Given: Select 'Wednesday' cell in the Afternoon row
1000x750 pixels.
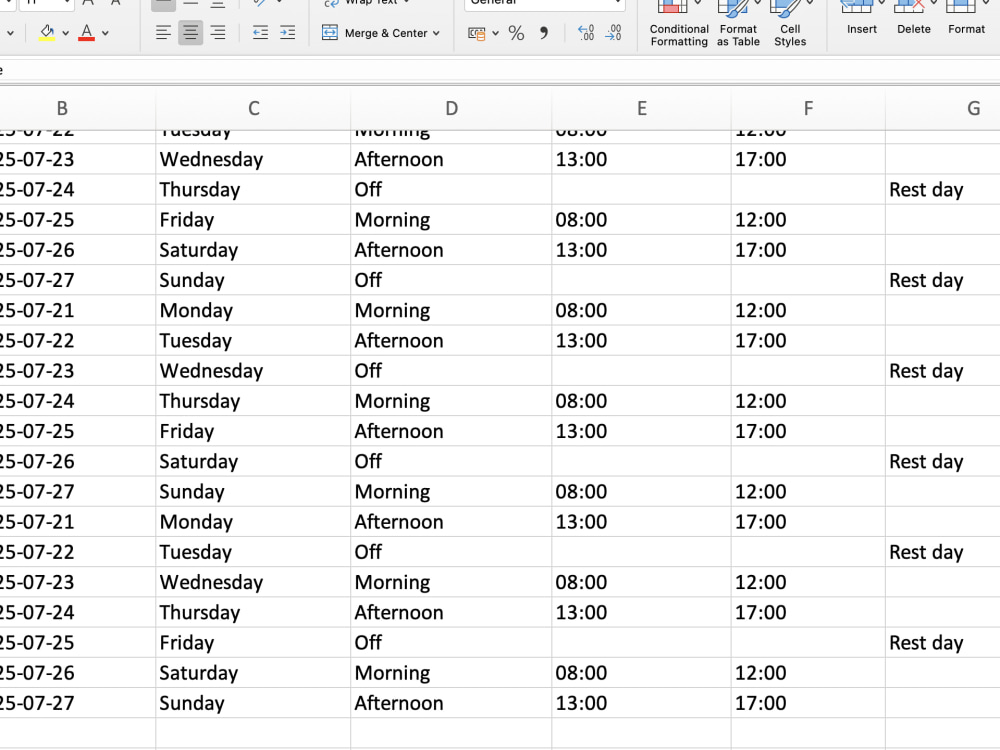Looking at the screenshot, I should coord(253,159).
